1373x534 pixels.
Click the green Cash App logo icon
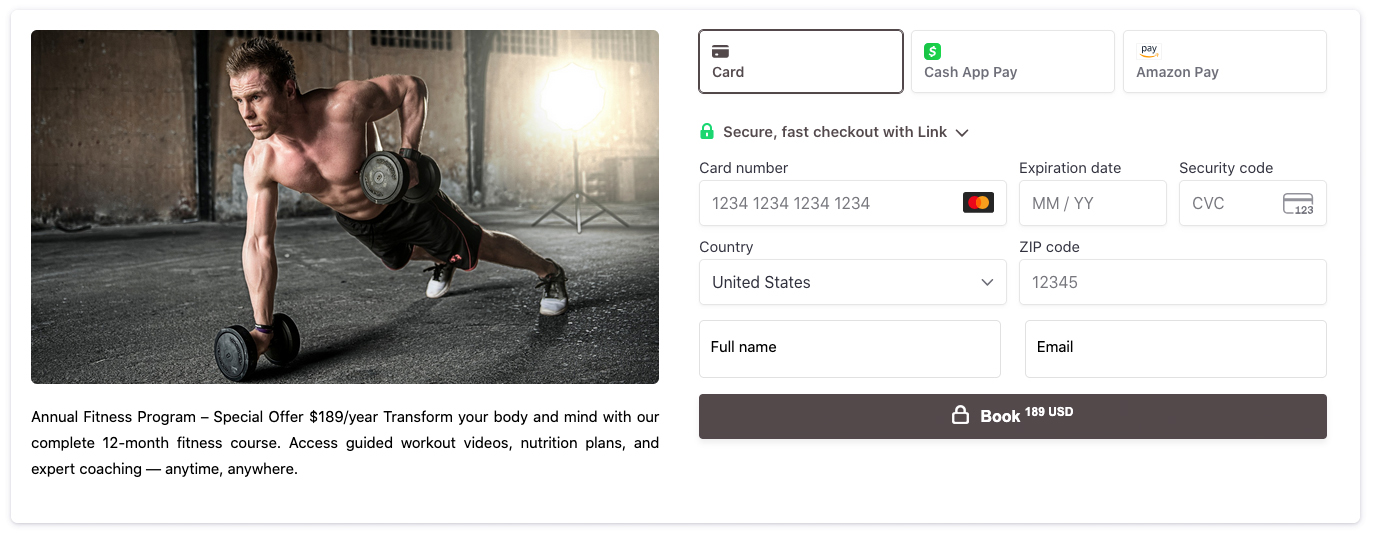tap(933, 52)
